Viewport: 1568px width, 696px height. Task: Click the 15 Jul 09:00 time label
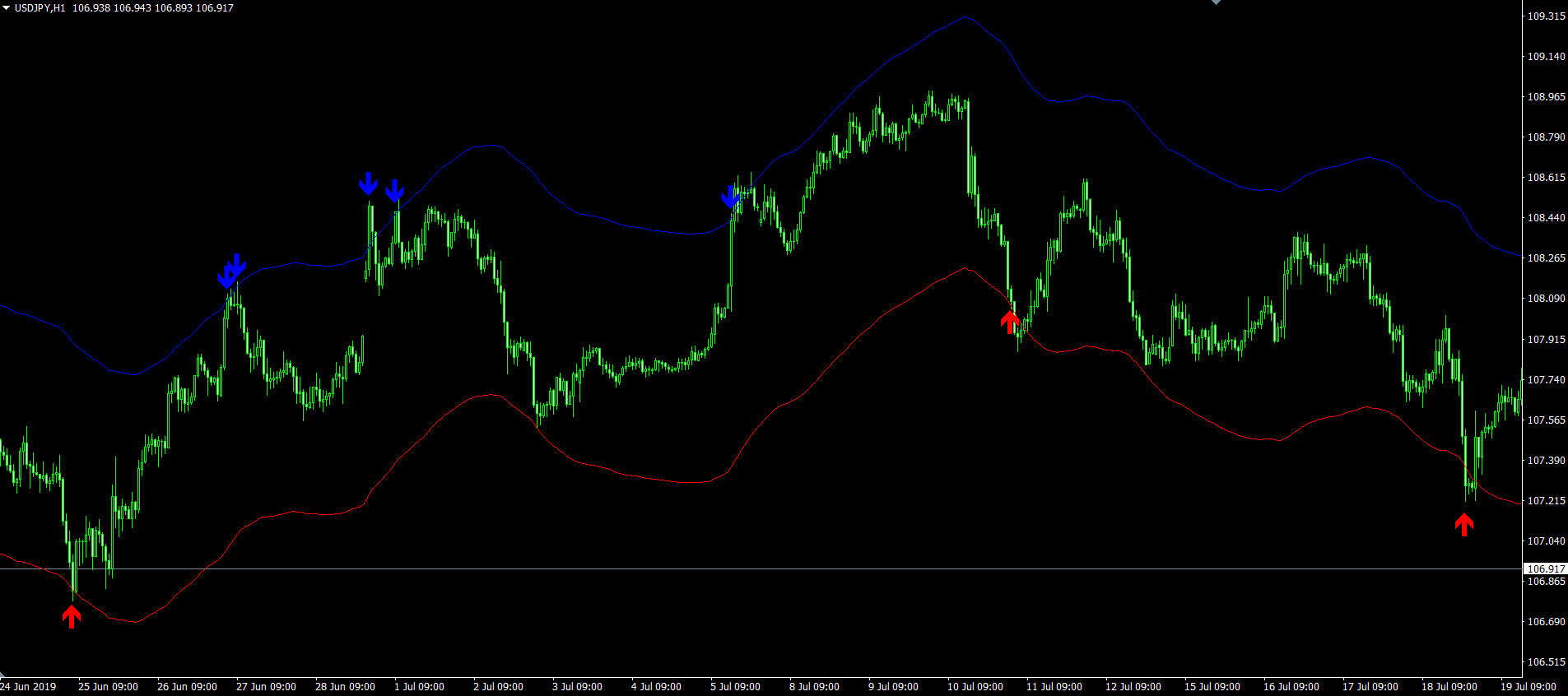1212,687
